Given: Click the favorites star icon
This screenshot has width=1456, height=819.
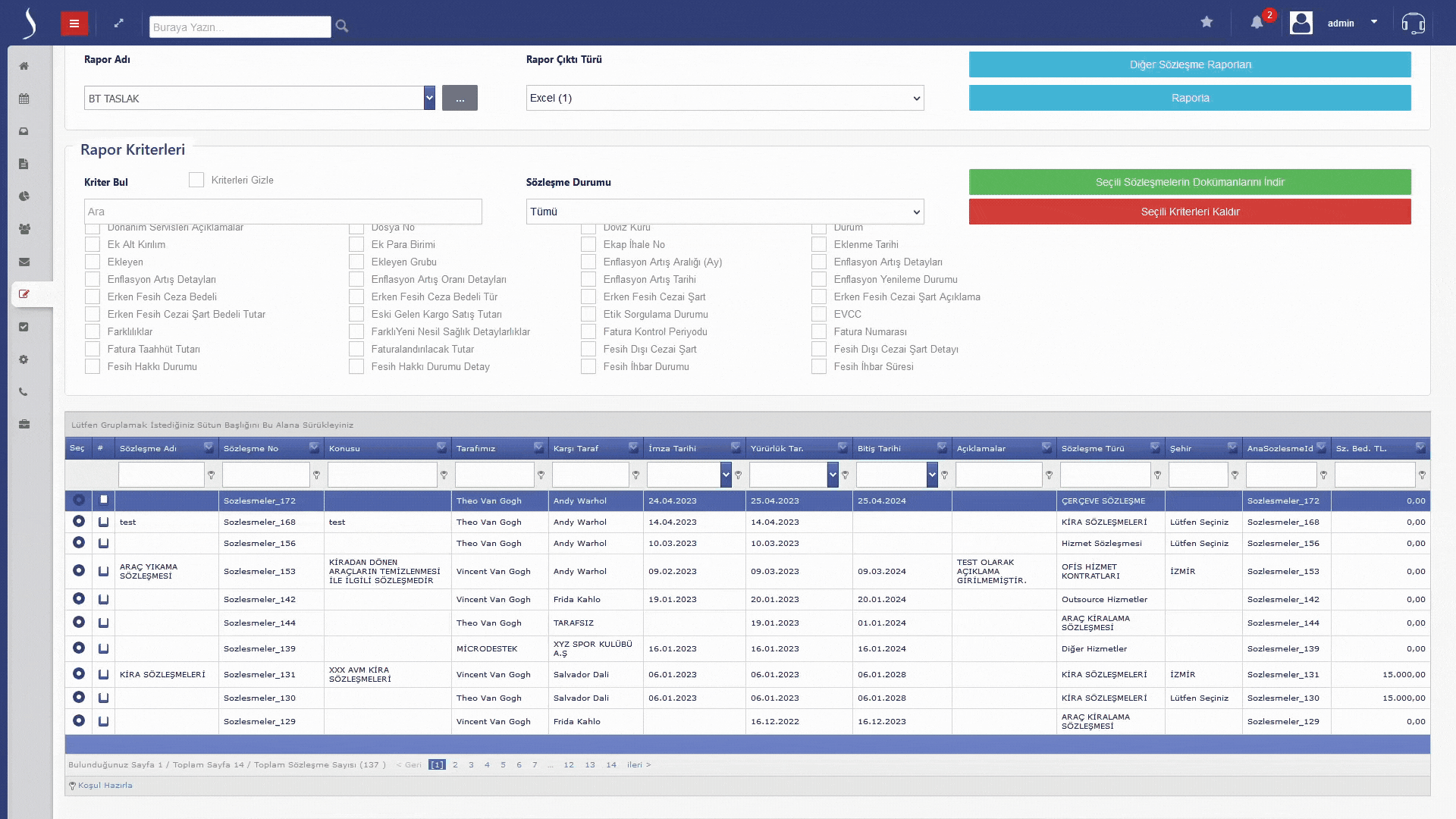Looking at the screenshot, I should pos(1207,22).
